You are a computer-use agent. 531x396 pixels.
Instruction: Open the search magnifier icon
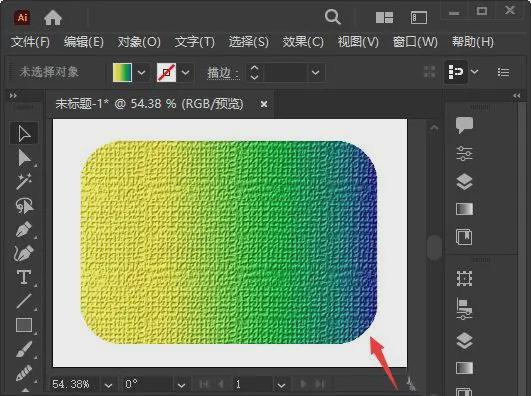[x=333, y=17]
